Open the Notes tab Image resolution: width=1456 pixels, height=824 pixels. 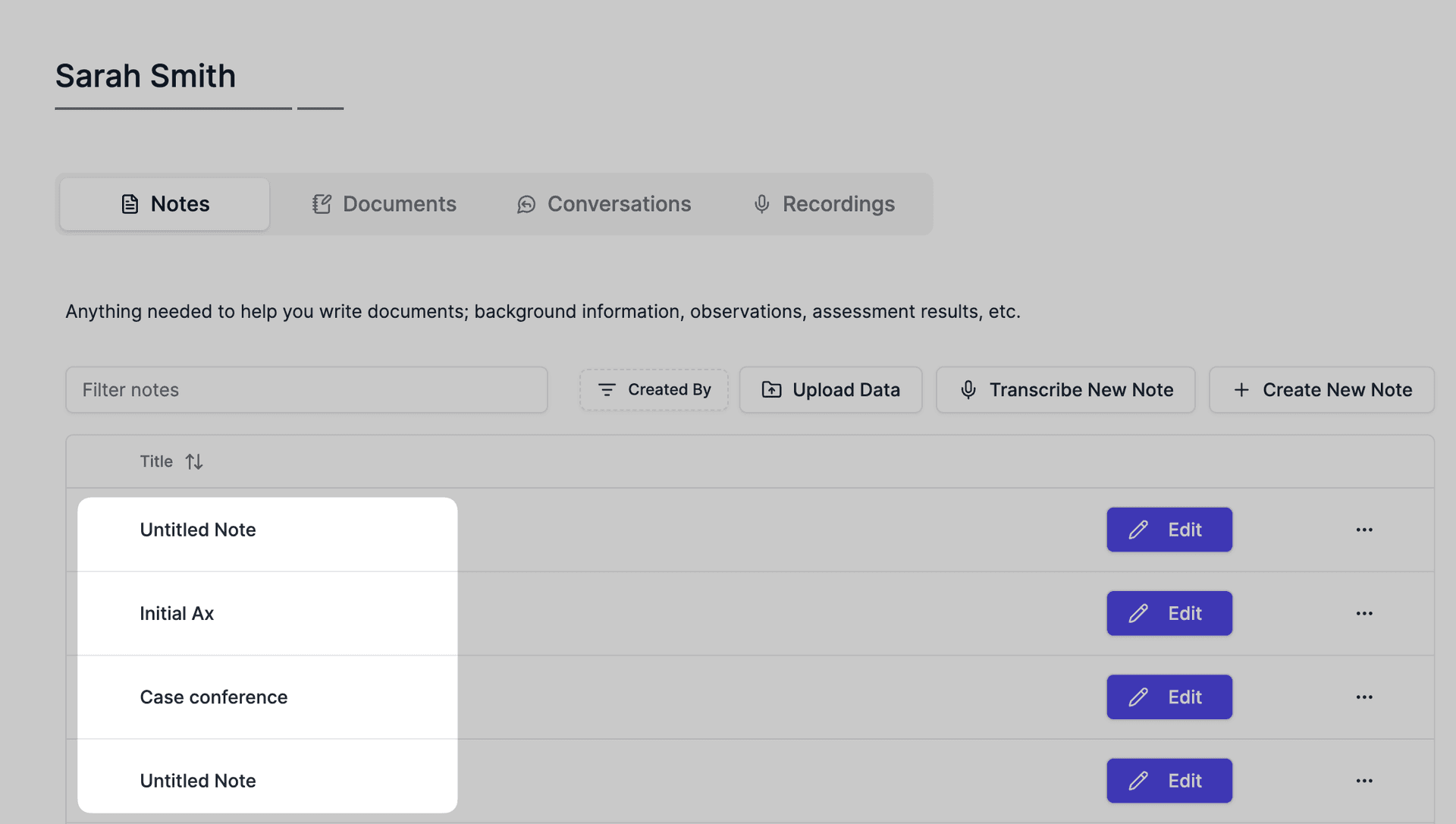coord(165,204)
